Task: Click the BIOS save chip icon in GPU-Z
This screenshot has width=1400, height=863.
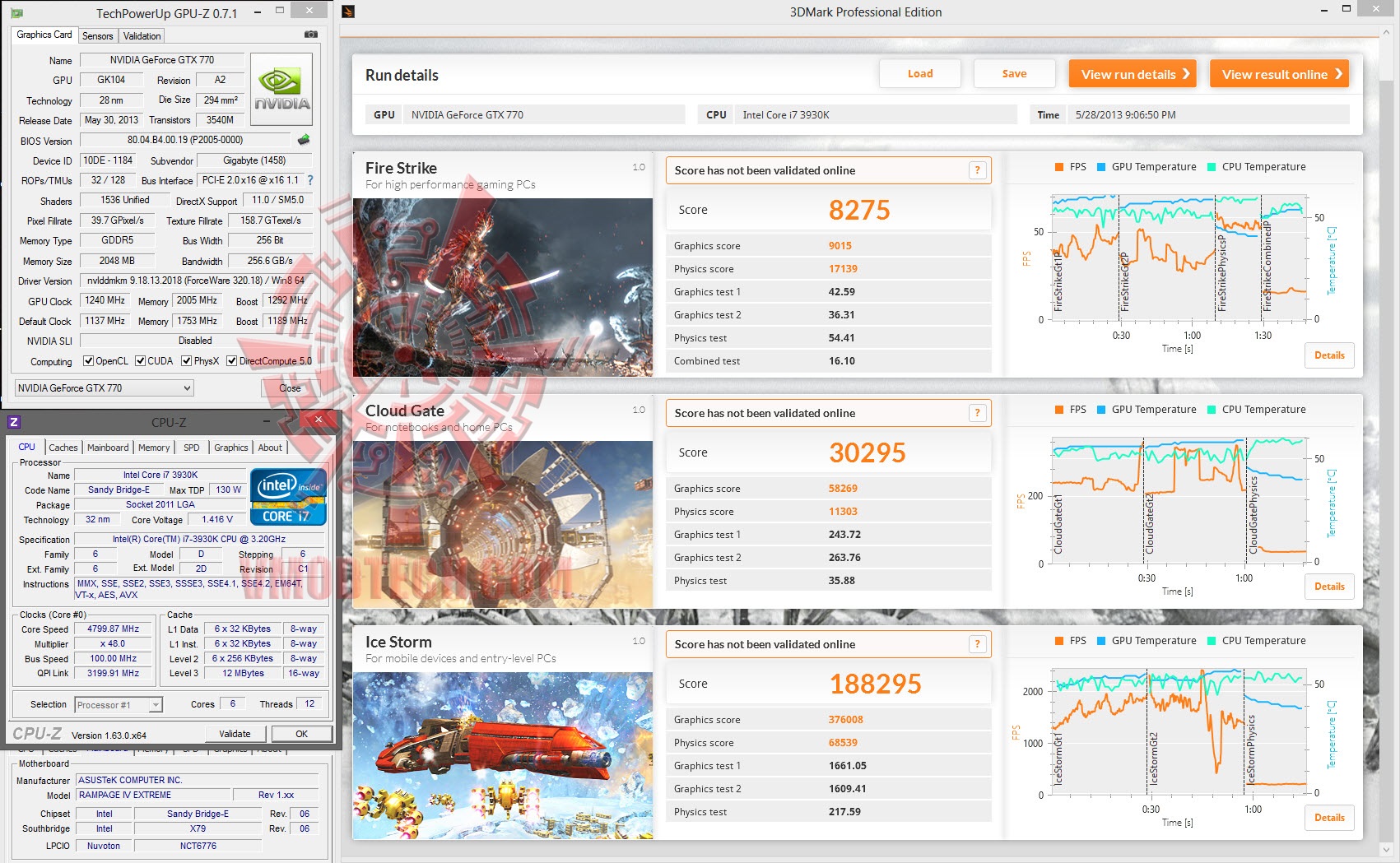Action: [x=304, y=140]
